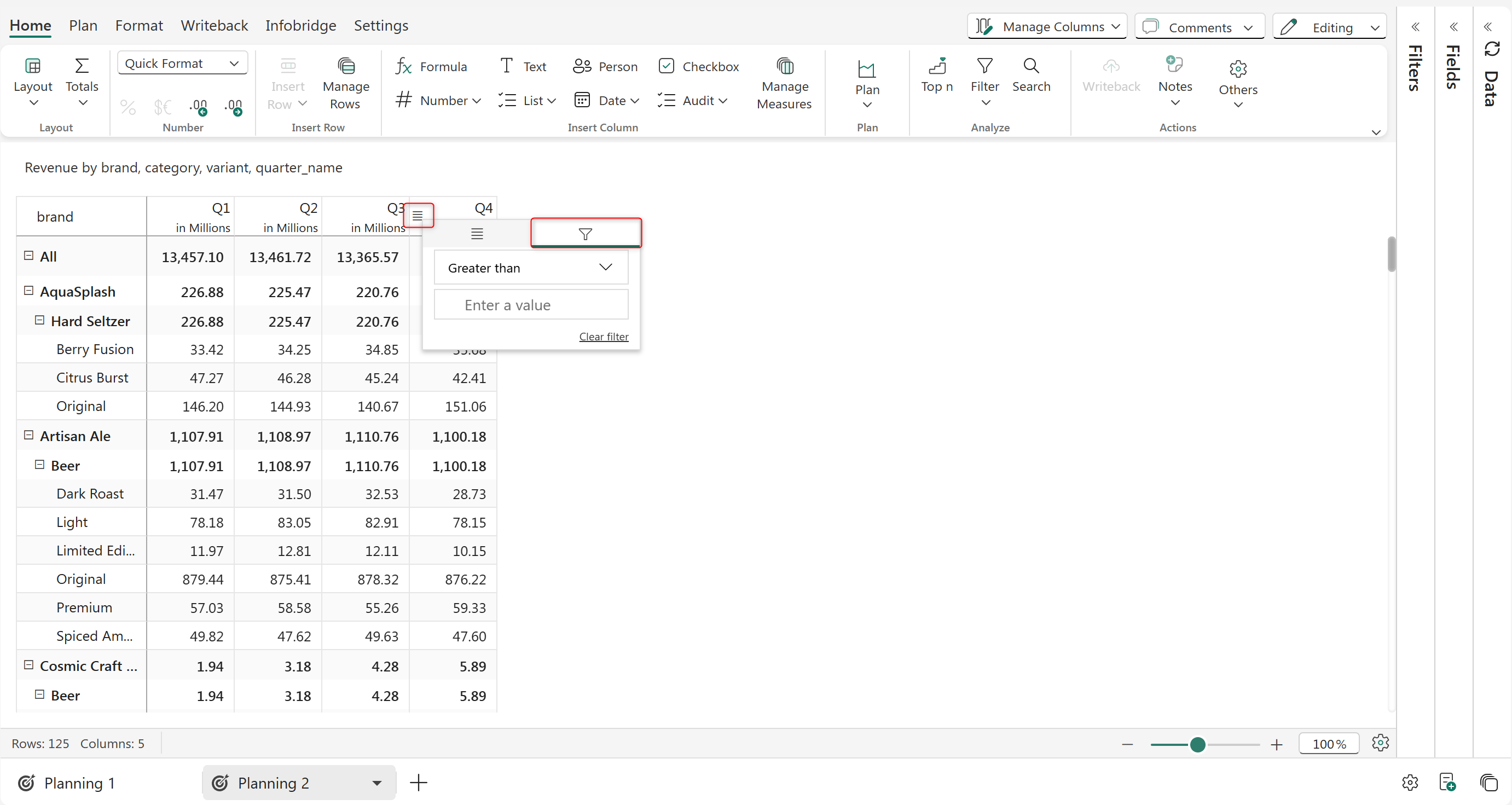
Task: Add a new planning sheet
Action: click(x=419, y=783)
